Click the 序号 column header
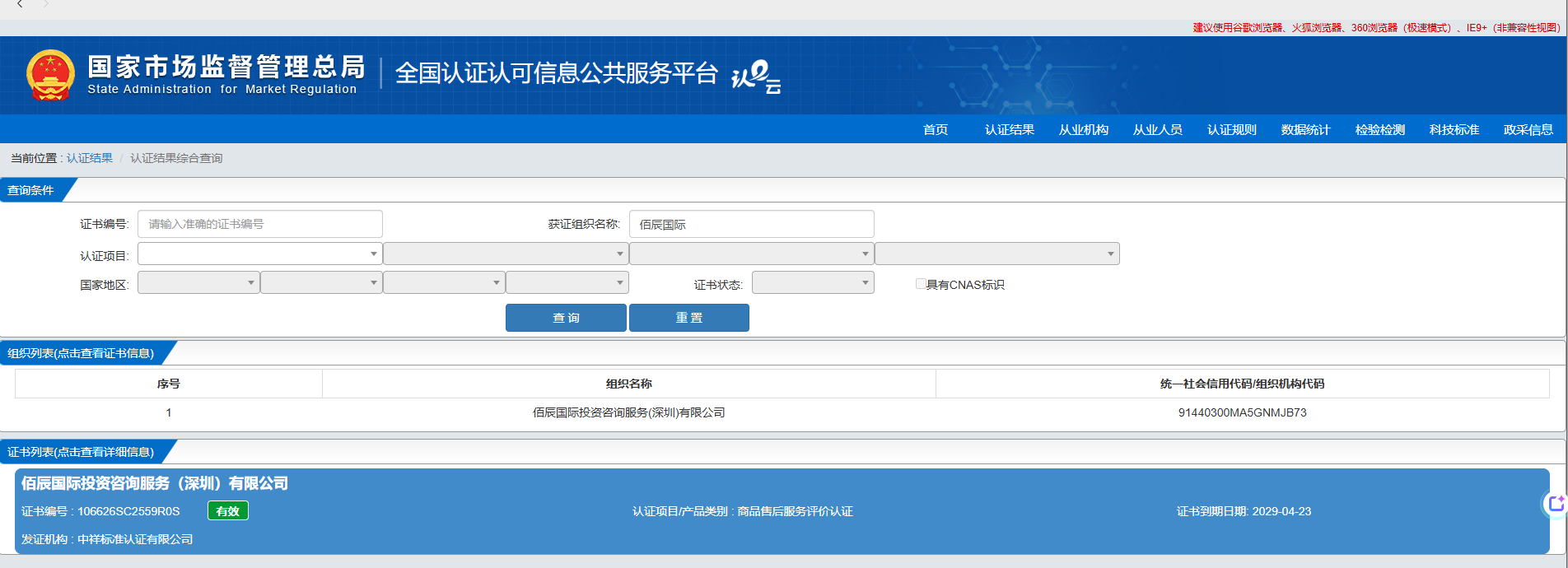The image size is (1568, 568). [x=169, y=384]
